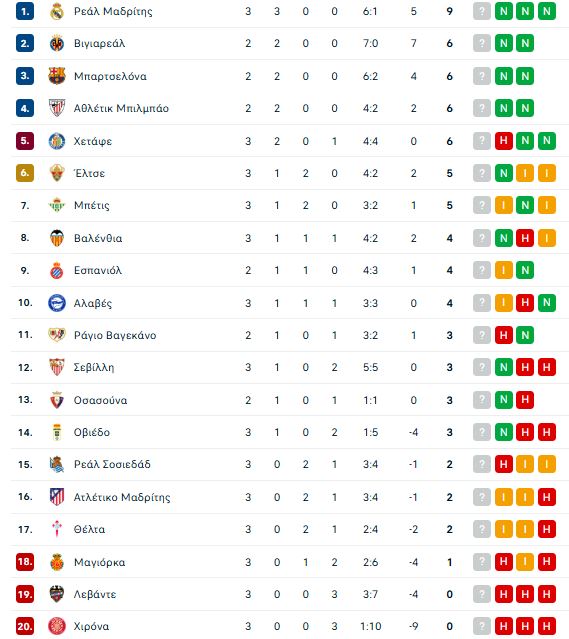Viewport: 569px width, 639px height.
Task: Select the Ράγιο Βαγεκάνο team name
Action: (x=115, y=335)
